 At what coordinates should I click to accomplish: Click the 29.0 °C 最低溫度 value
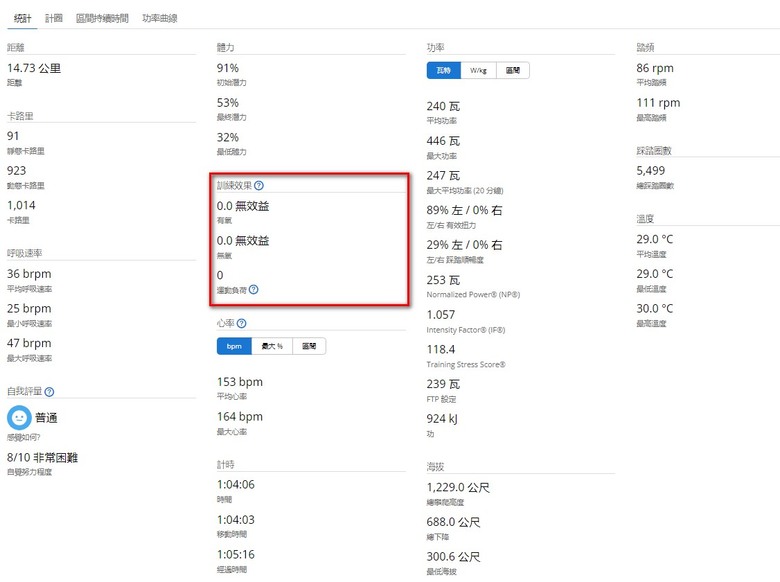click(x=655, y=274)
